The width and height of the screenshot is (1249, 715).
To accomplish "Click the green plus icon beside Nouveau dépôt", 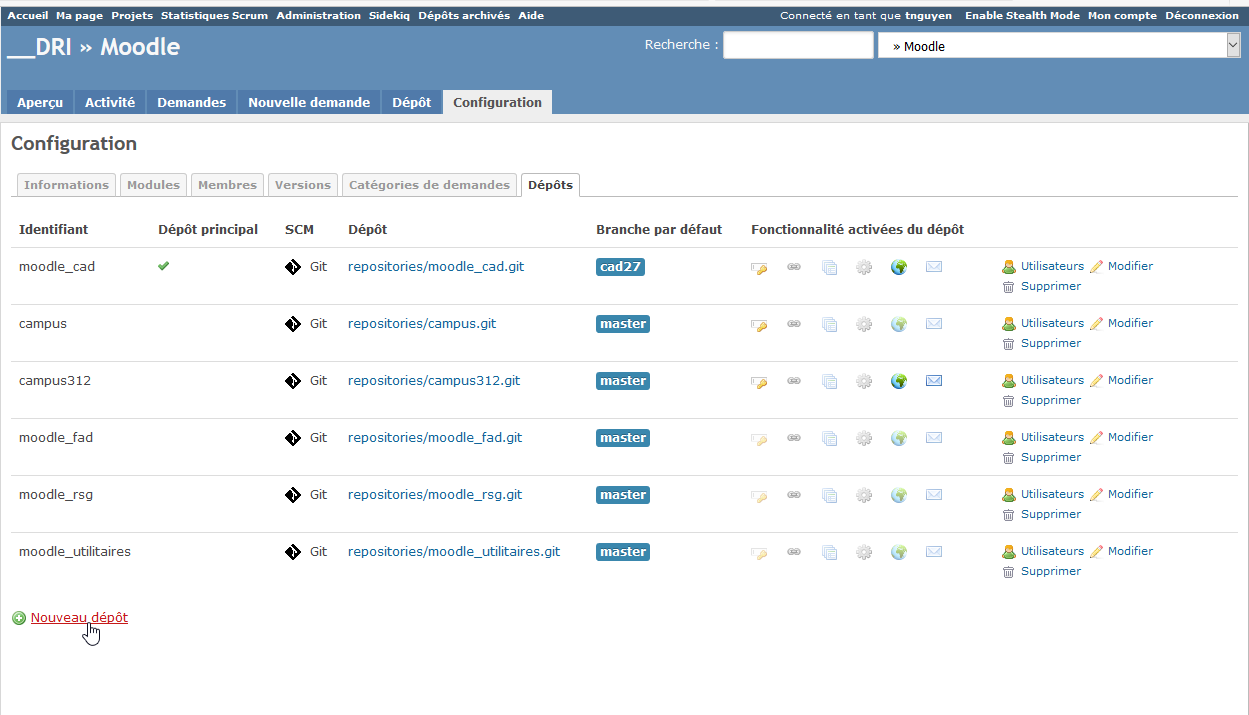I will pyautogui.click(x=19, y=618).
